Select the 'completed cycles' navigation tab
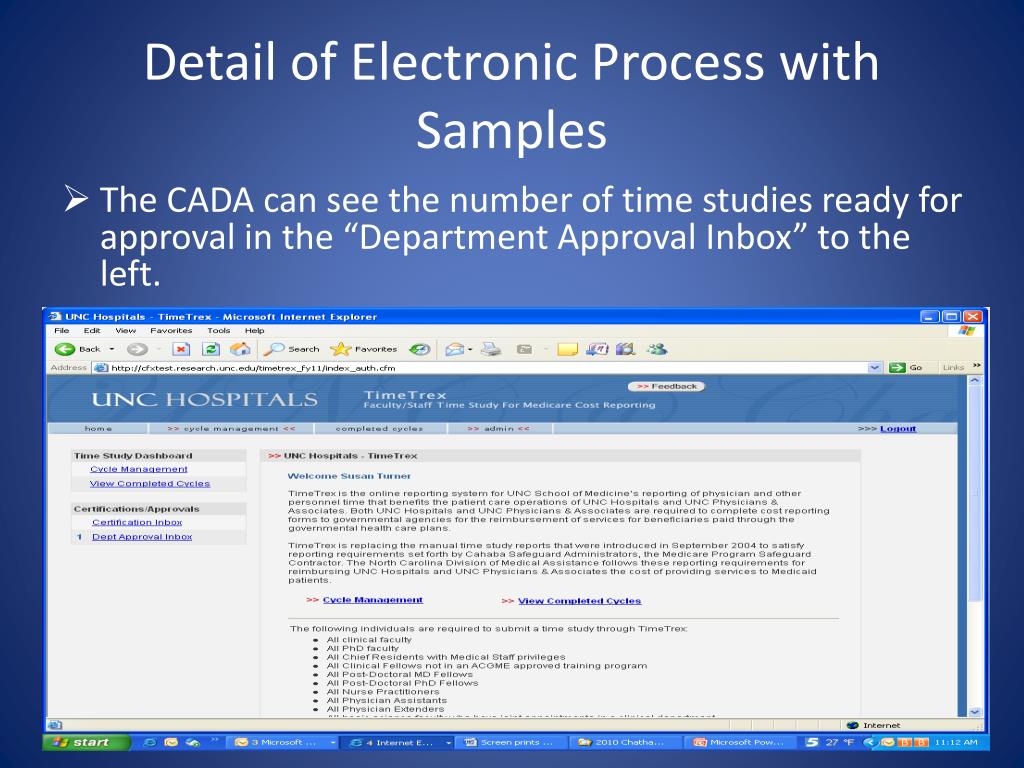1024x768 pixels. tap(379, 428)
